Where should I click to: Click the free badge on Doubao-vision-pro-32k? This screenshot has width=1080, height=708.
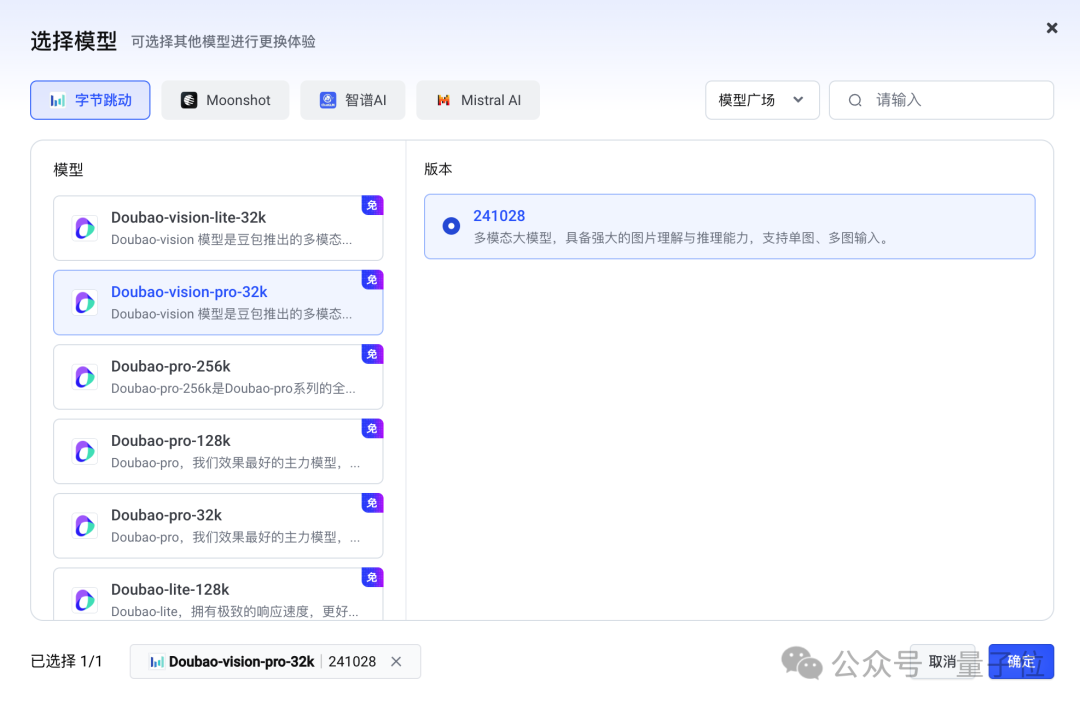(x=372, y=280)
